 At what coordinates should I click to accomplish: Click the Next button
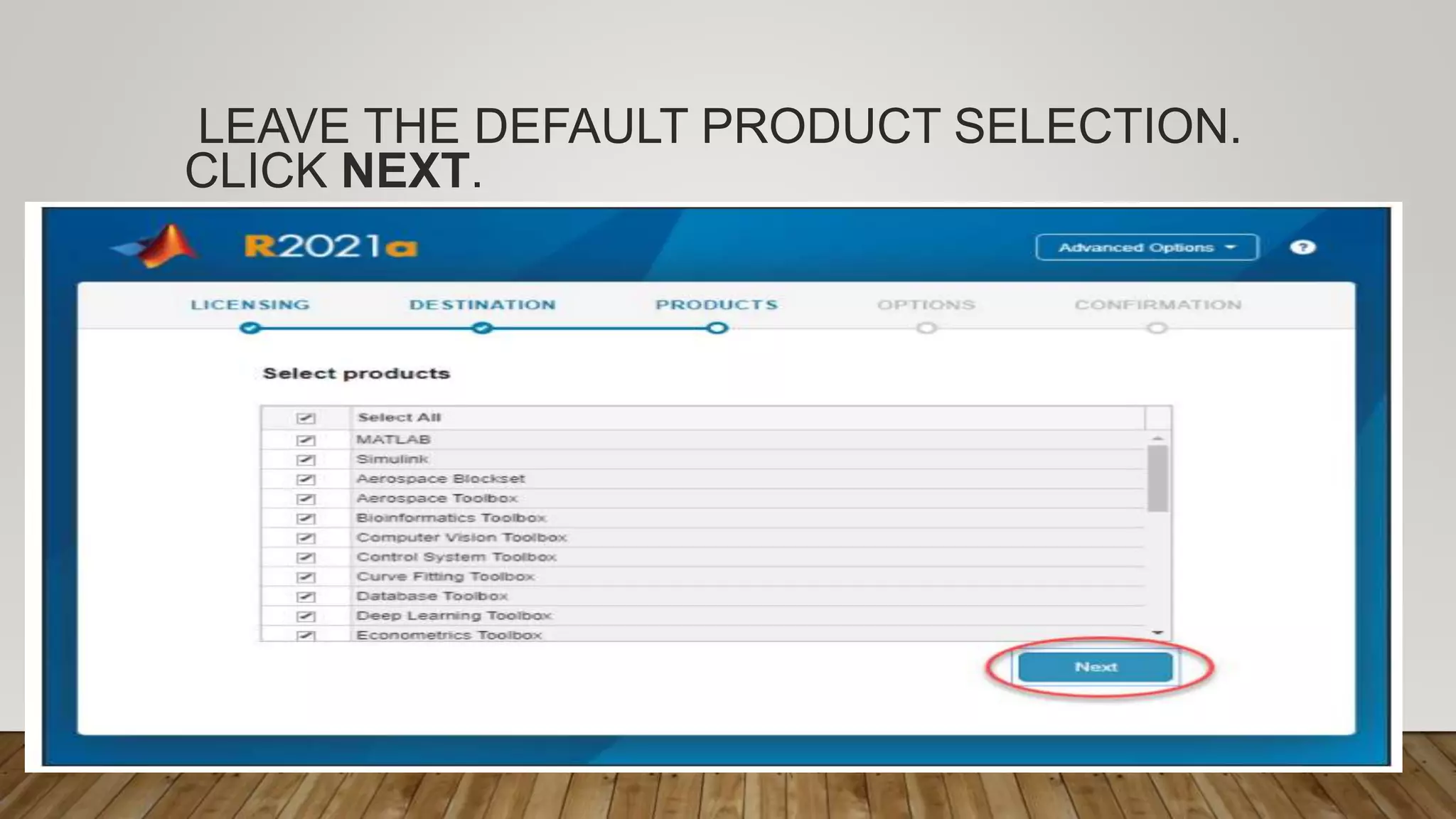pos(1095,667)
